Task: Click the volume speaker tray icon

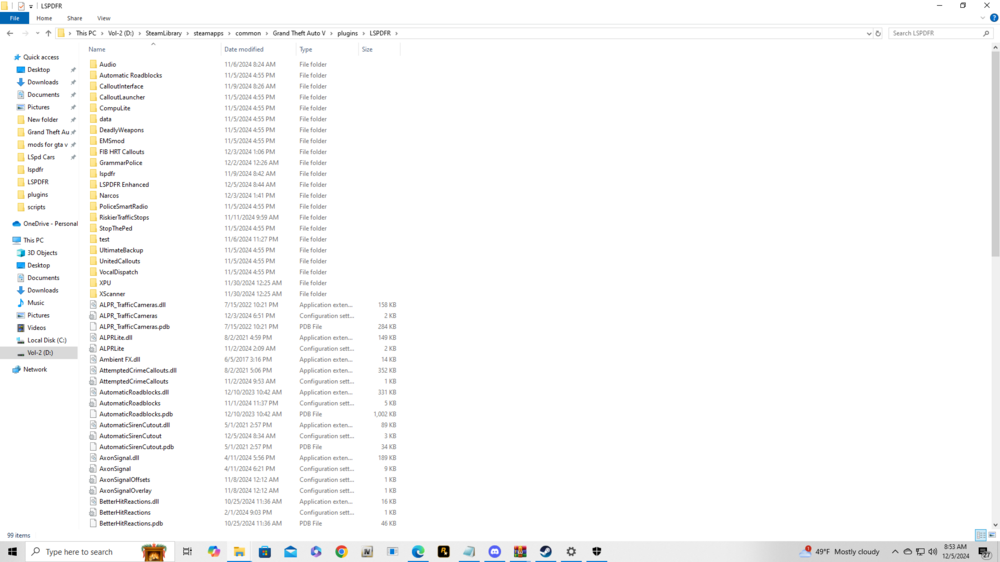Action: click(x=933, y=552)
